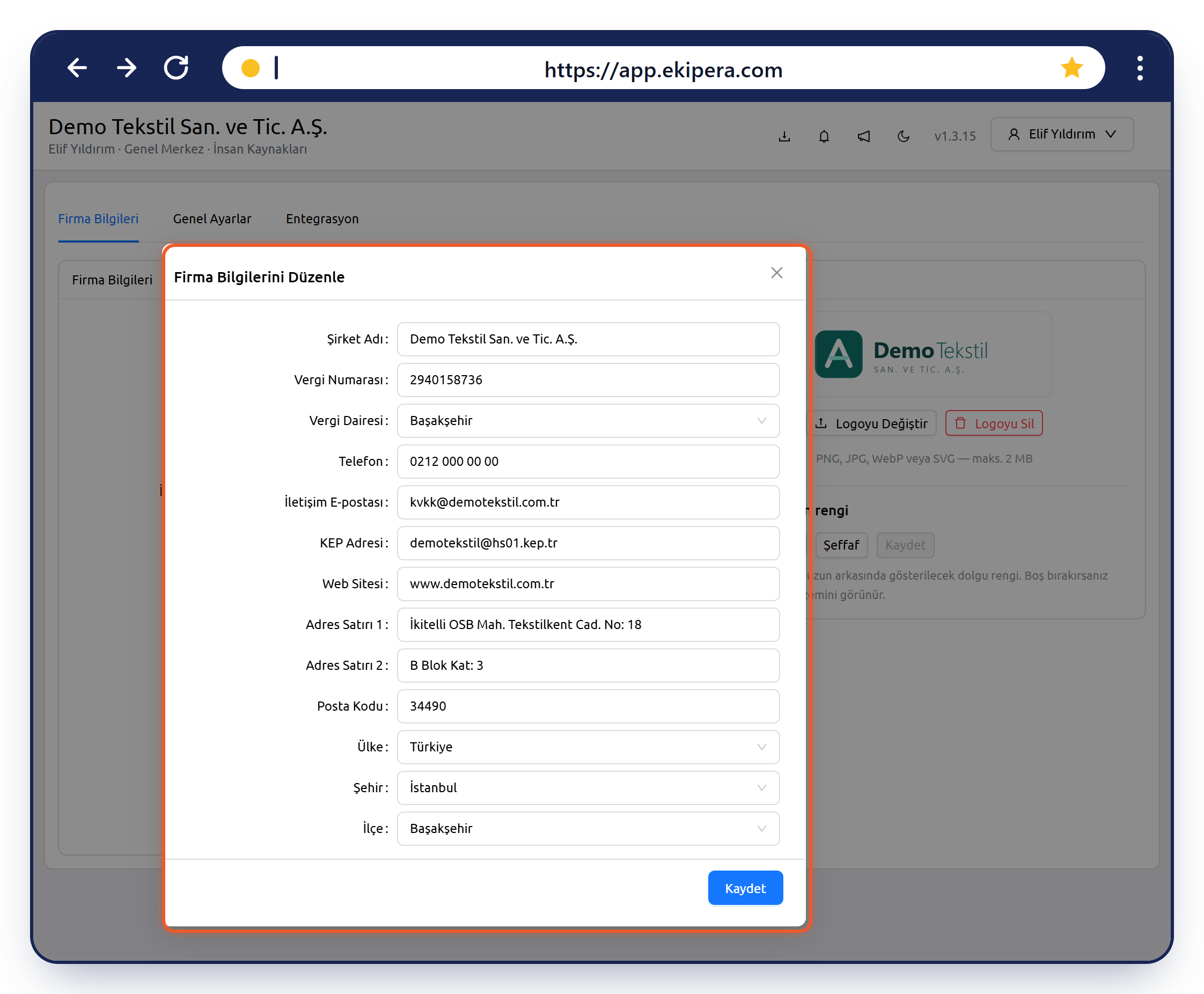This screenshot has width=1204, height=994.
Task: Toggle dark mode with the moon icon
Action: click(903, 136)
